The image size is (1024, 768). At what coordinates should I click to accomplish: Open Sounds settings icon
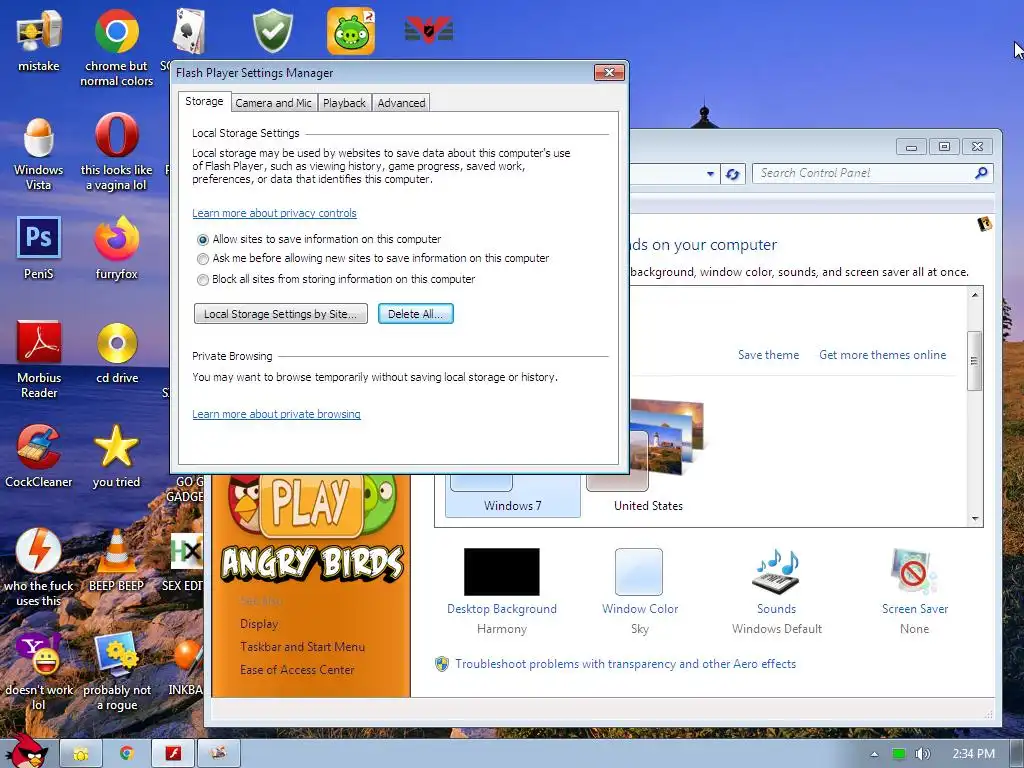[x=776, y=571]
